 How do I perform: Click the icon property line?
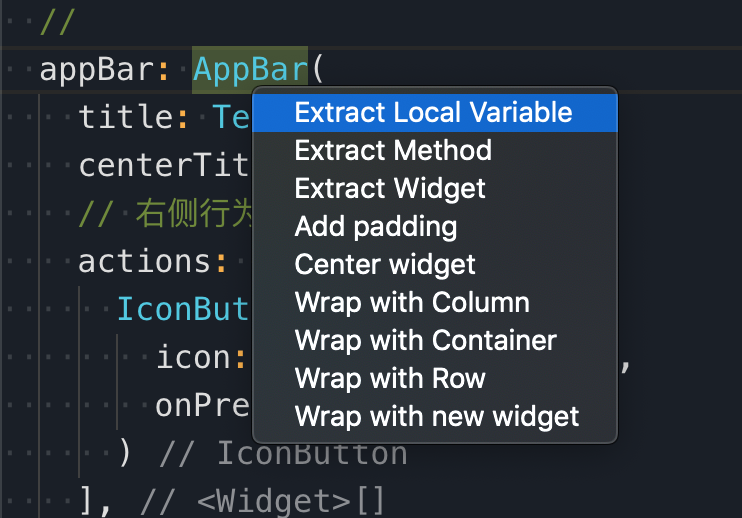point(193,357)
